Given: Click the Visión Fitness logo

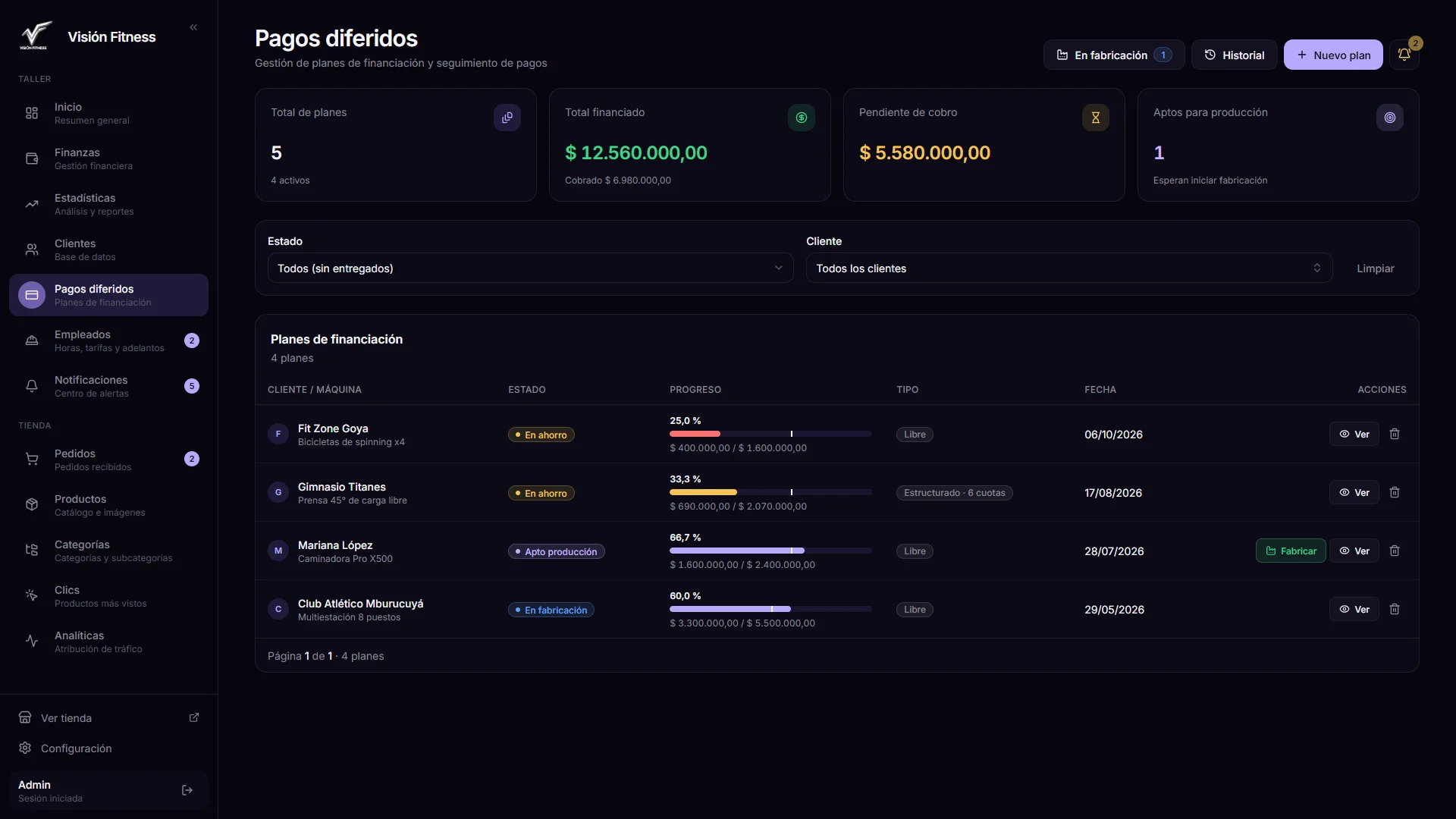Looking at the screenshot, I should pyautogui.click(x=36, y=36).
